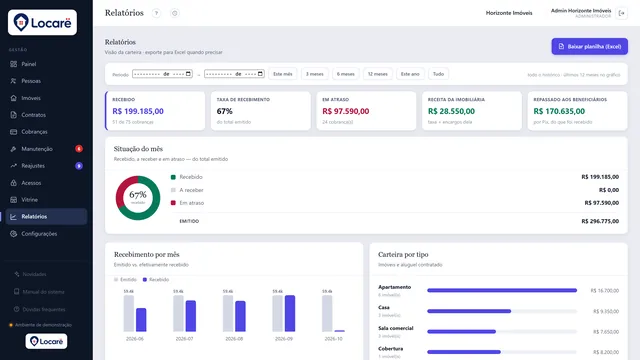
Task: Open the Painel dashboard icon in sidebar
Action: 13,64
